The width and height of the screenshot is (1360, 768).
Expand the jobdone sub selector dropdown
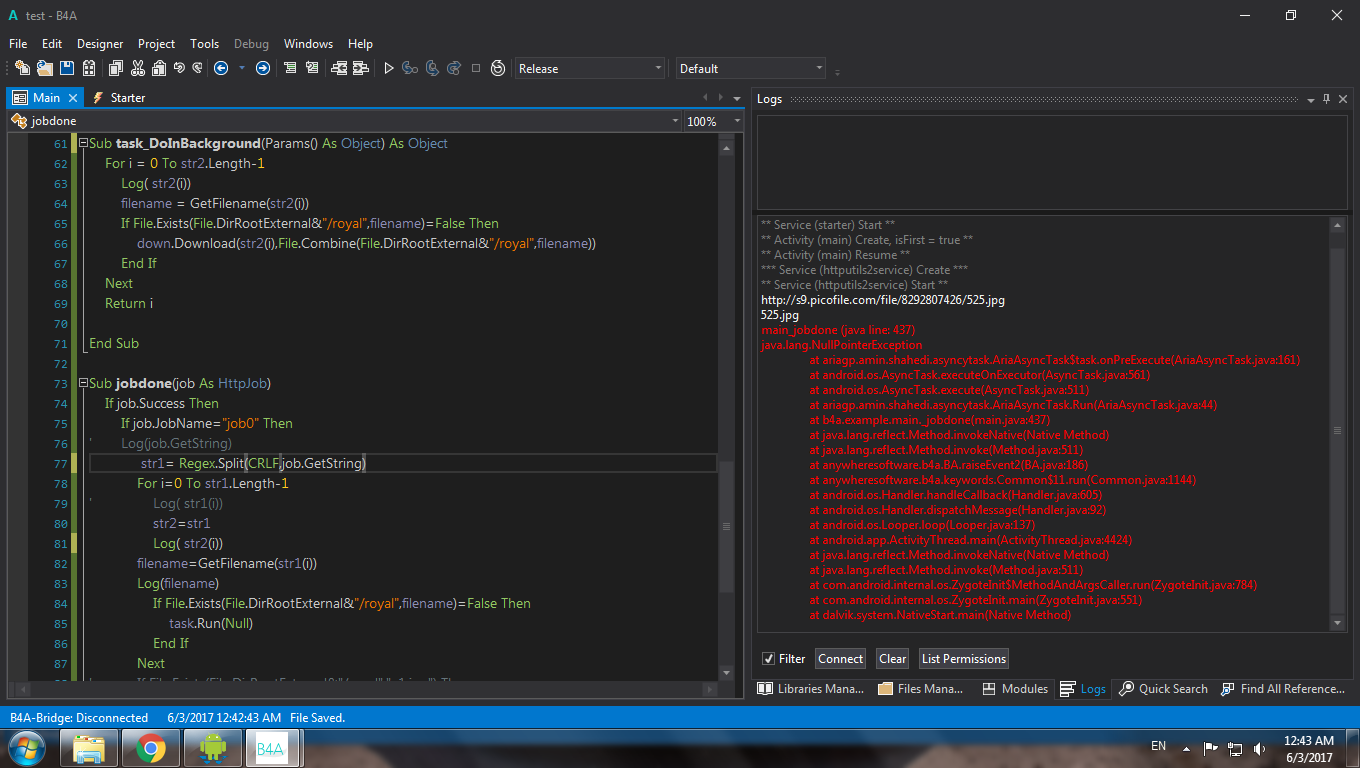(x=675, y=121)
